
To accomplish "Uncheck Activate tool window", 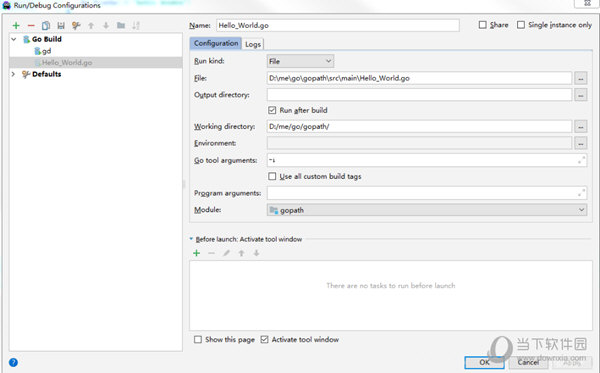I will (264, 340).
